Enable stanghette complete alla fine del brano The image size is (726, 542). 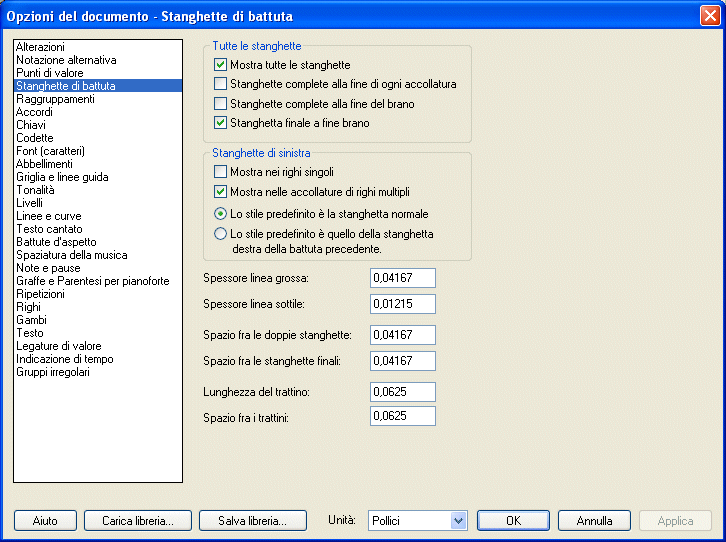click(x=220, y=104)
